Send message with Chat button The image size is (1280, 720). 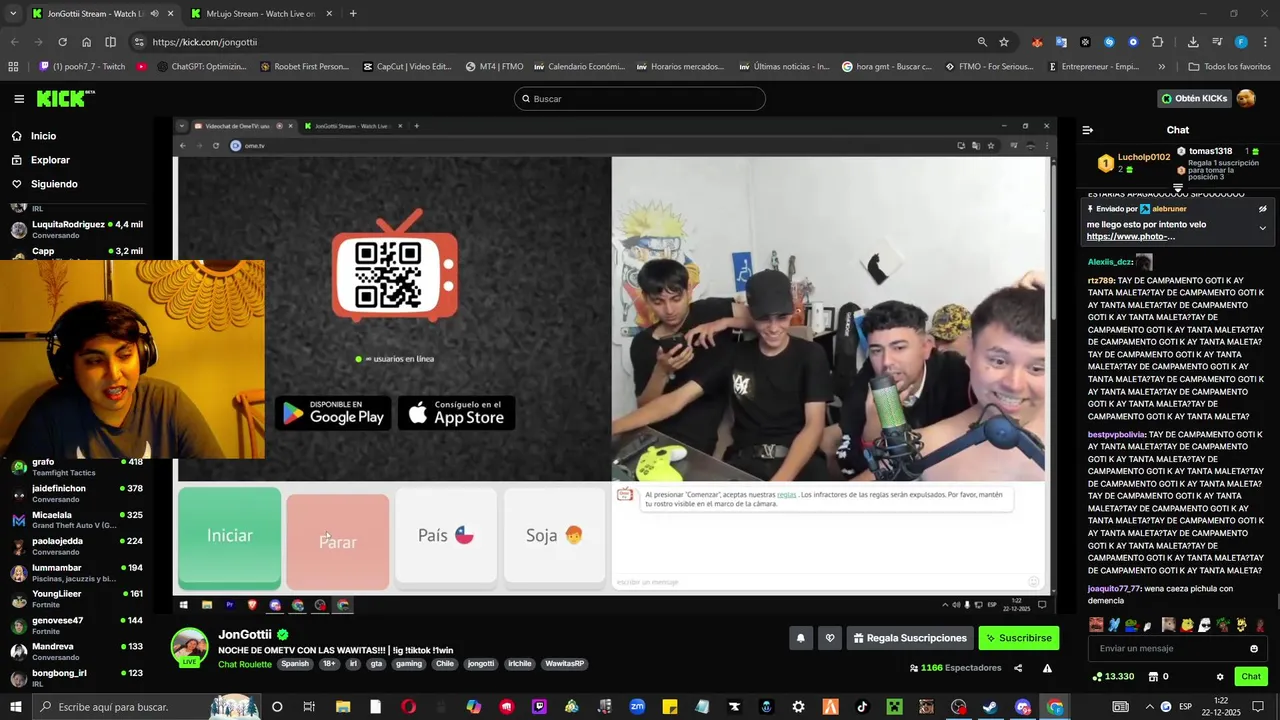[x=1251, y=677]
